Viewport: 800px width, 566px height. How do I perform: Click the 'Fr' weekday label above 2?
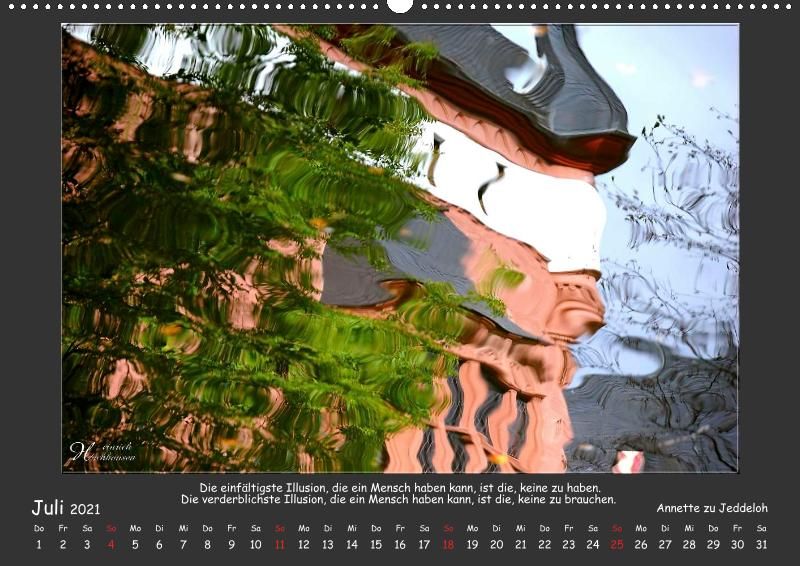(63, 528)
